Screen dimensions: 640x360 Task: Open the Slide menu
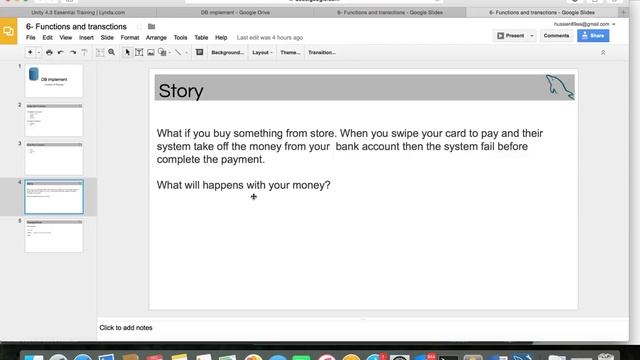[107, 38]
